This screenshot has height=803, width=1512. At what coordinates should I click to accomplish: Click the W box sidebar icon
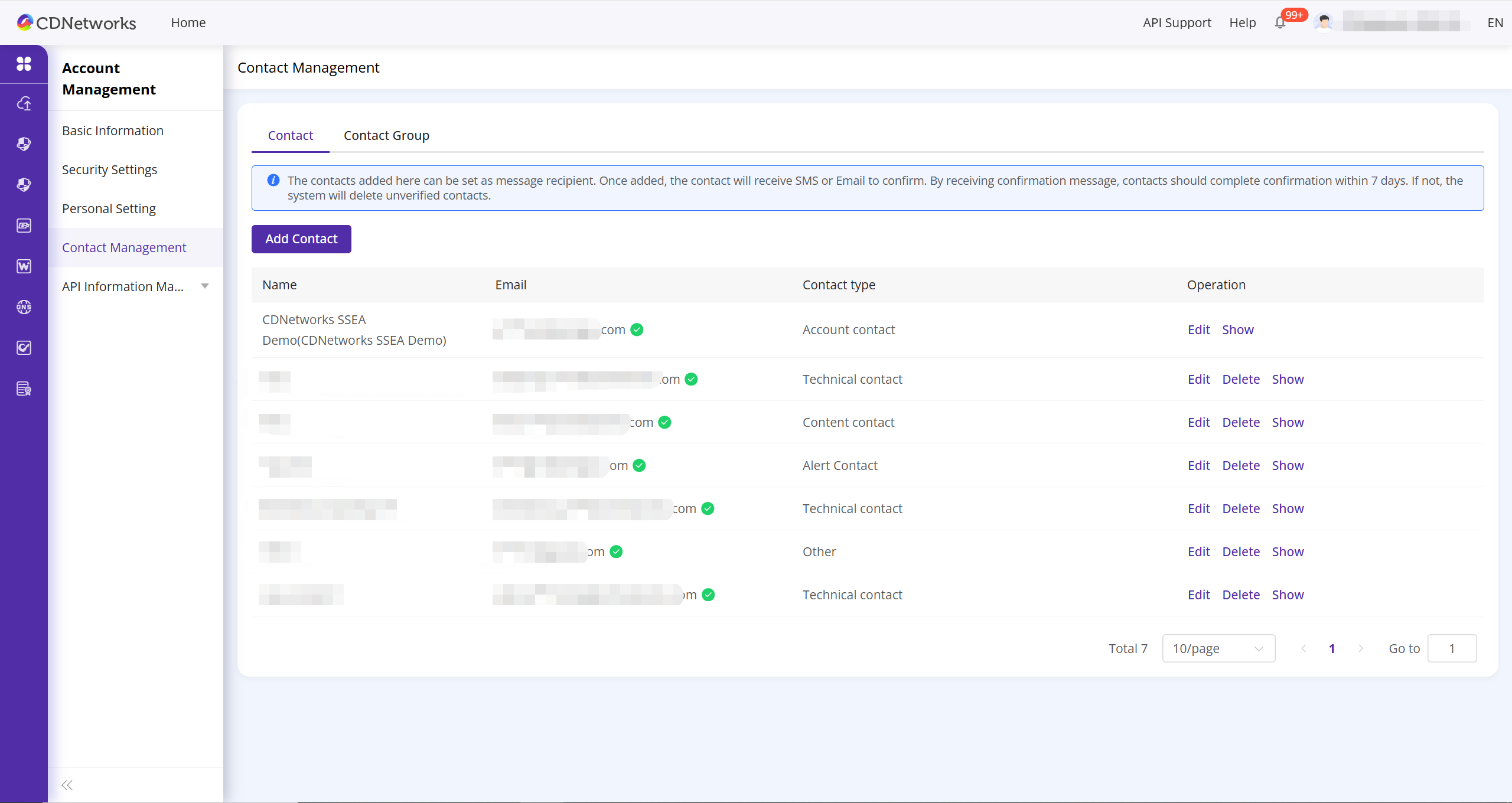click(x=24, y=266)
